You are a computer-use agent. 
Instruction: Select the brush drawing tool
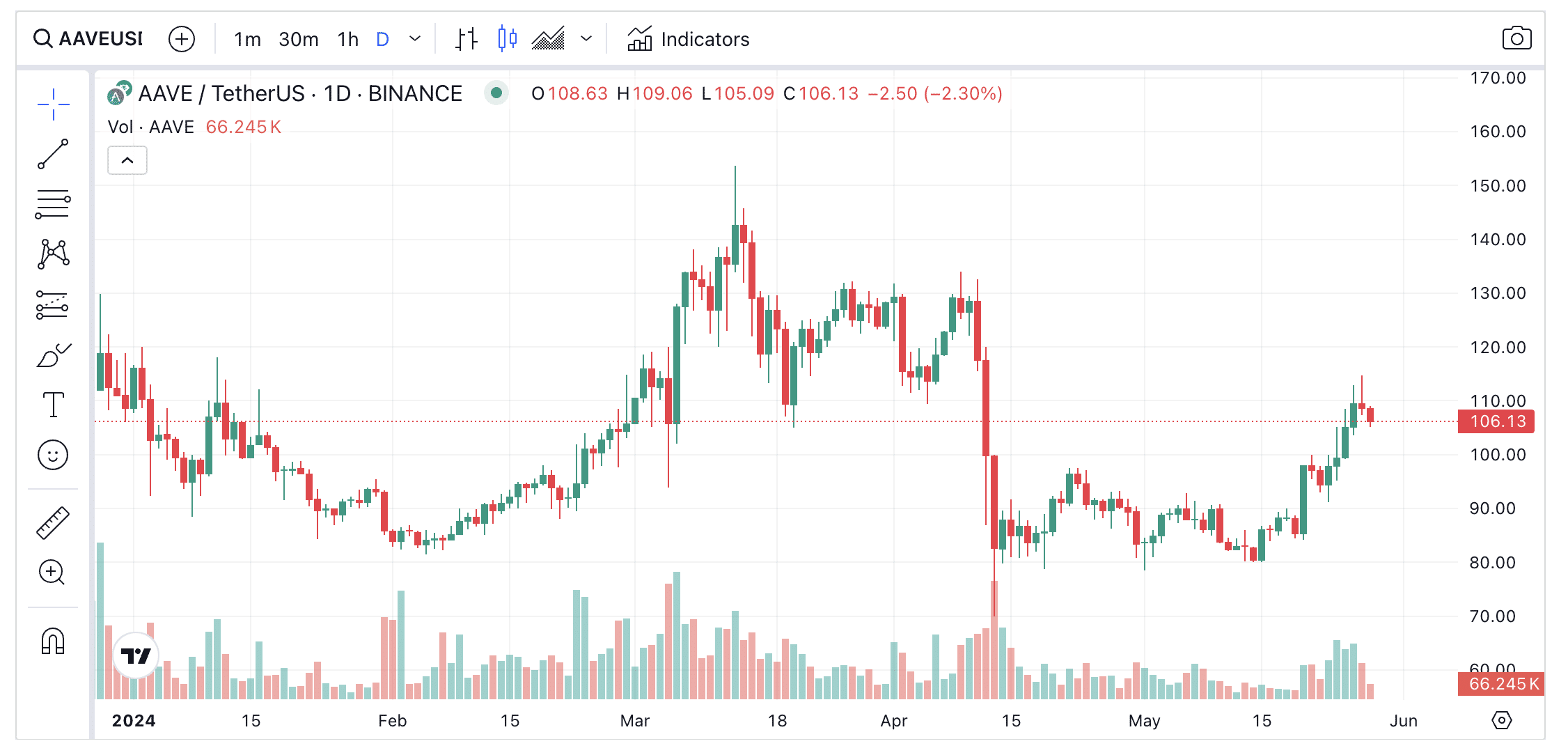pos(53,355)
